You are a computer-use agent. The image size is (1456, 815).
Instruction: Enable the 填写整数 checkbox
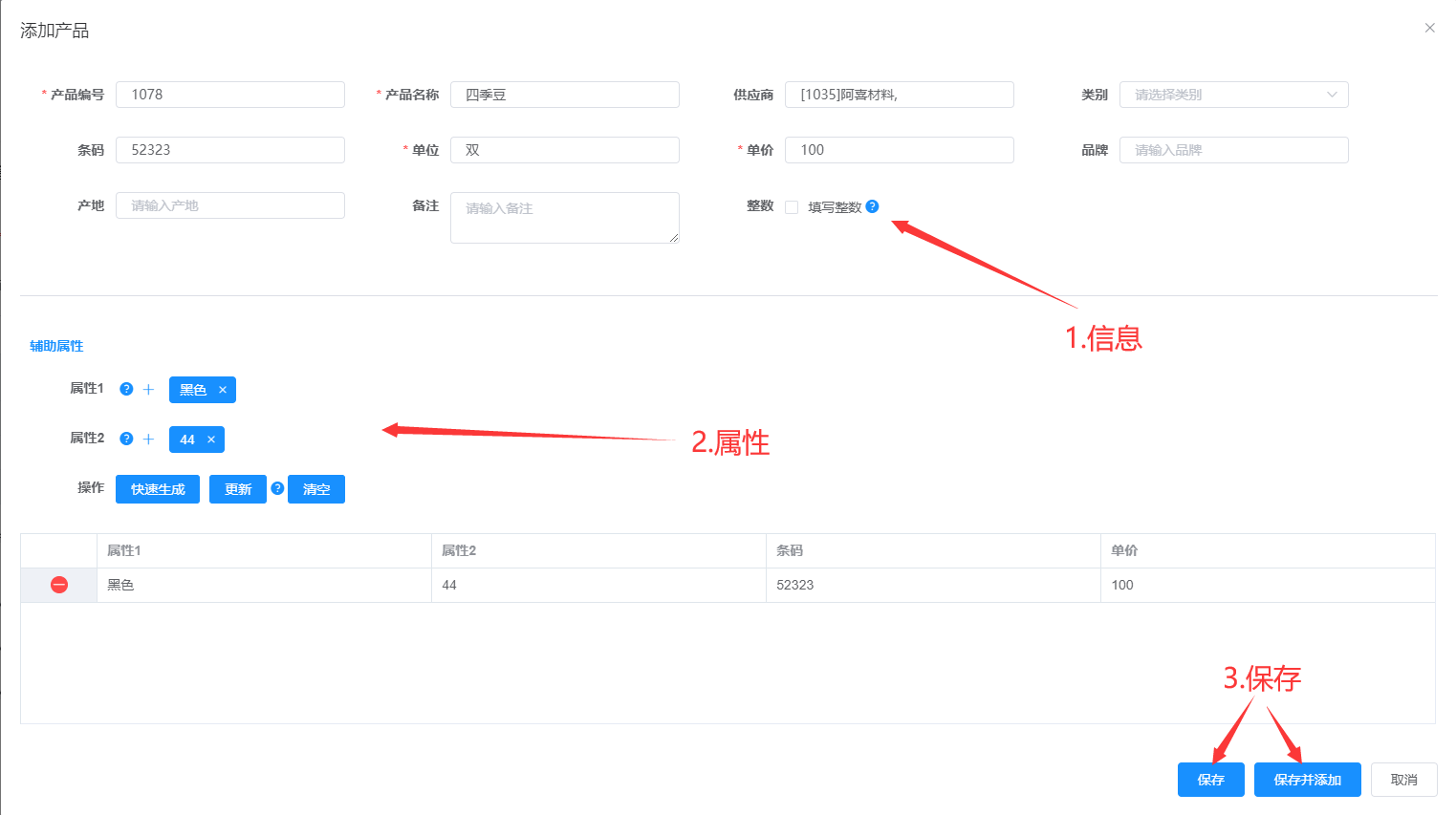[x=792, y=207]
